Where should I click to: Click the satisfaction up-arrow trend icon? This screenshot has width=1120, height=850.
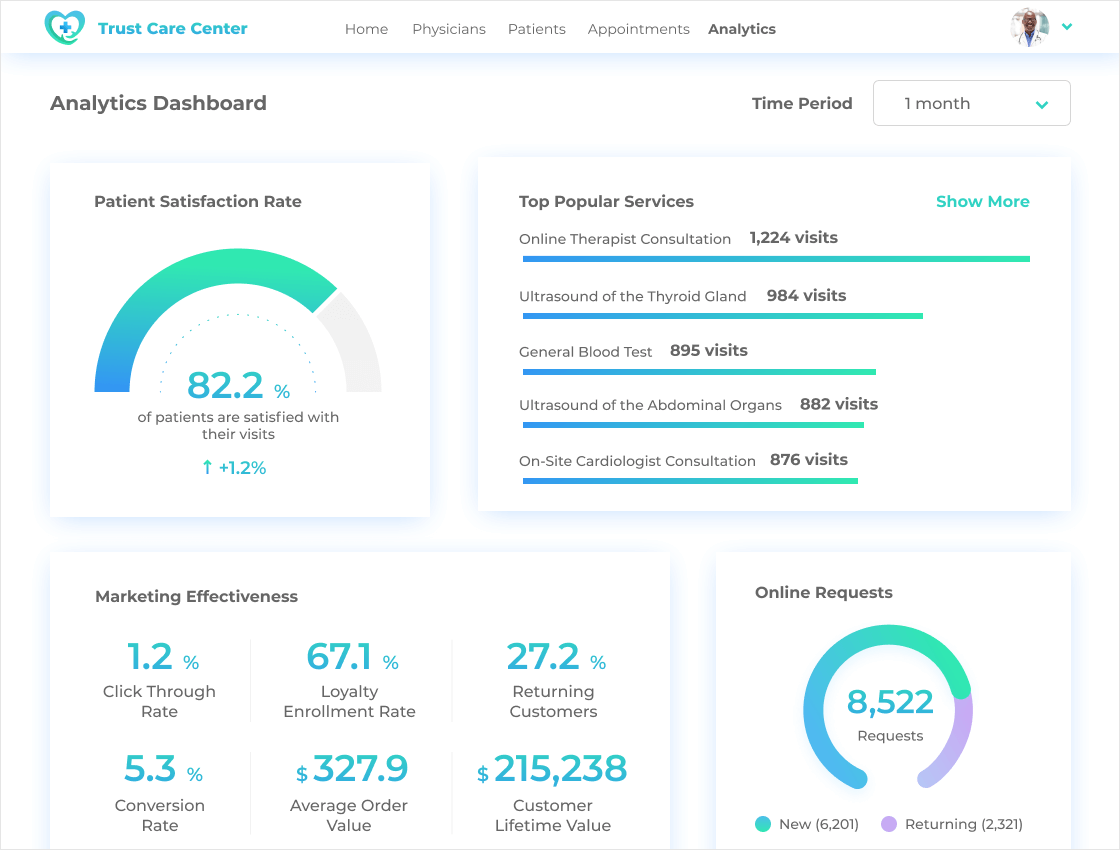(207, 467)
